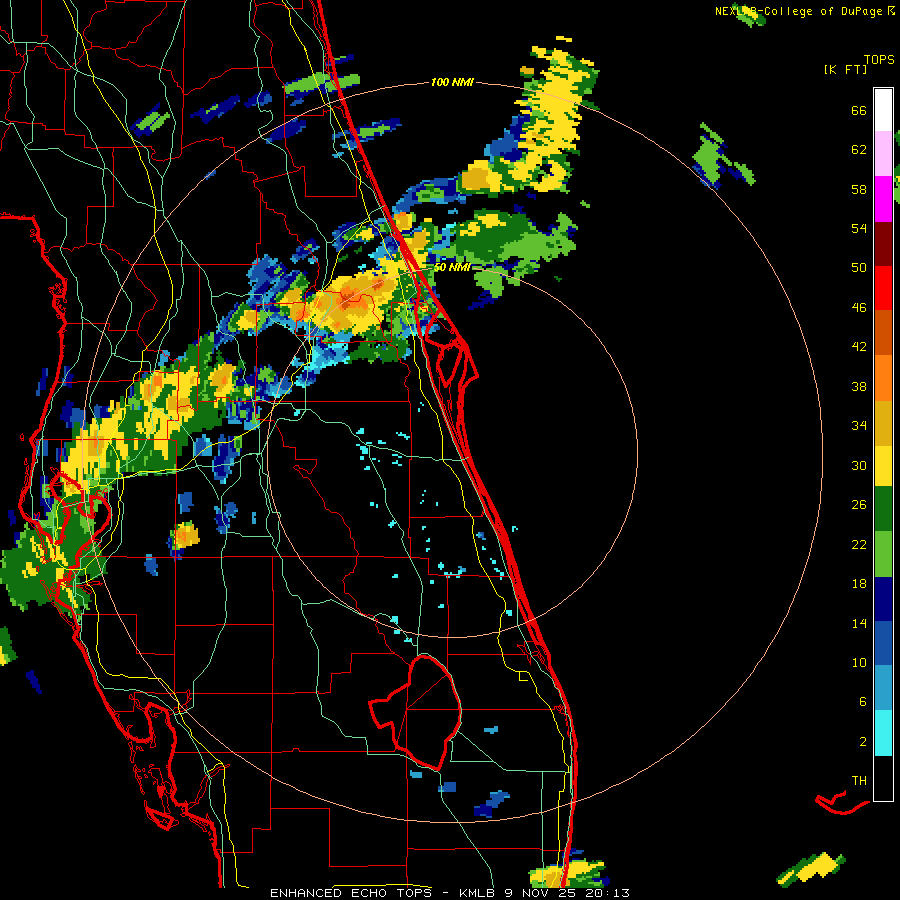This screenshot has width=900, height=900.
Task: Click the '58' scale value
Action: 859,189
